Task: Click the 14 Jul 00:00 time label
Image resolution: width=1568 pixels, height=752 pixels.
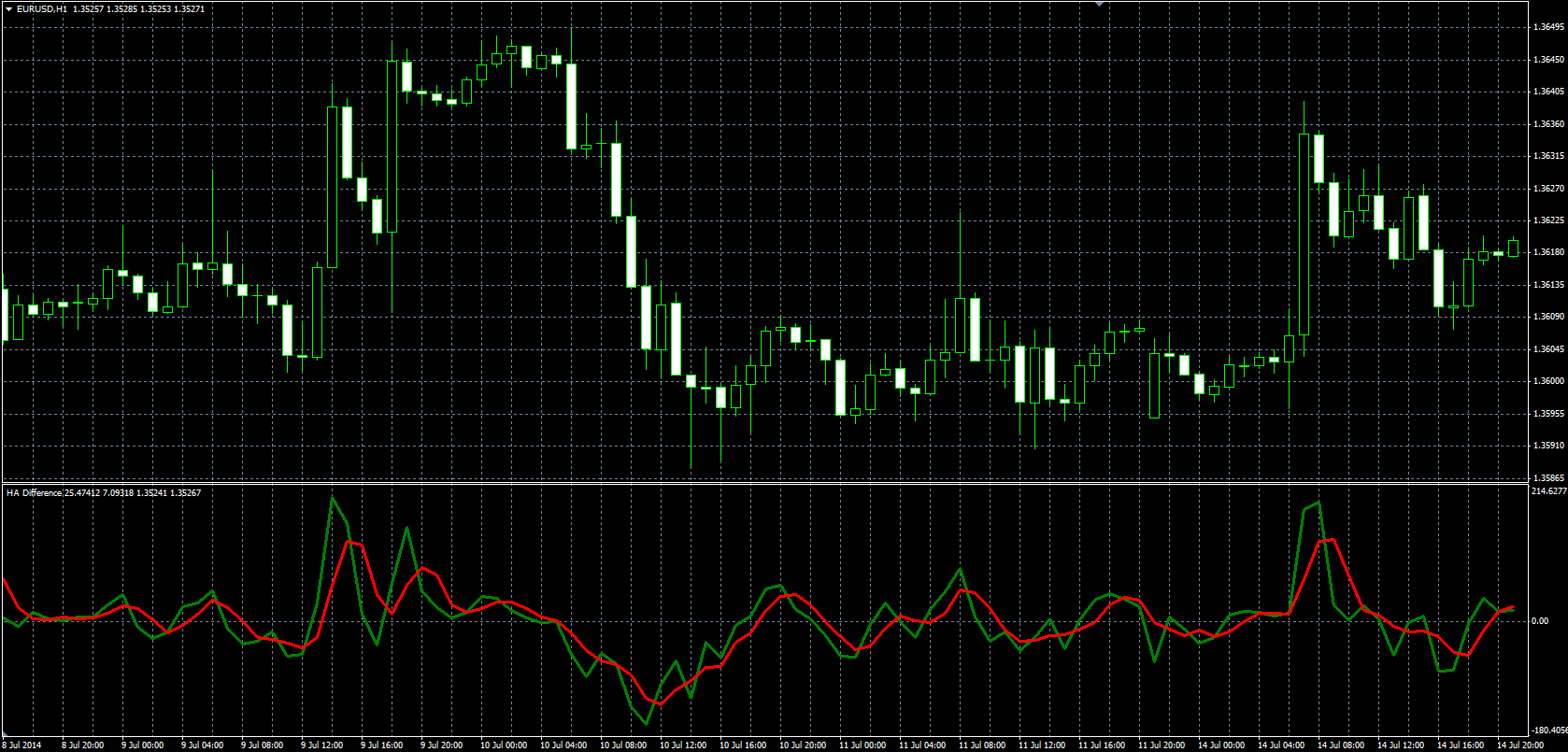Action: coord(1221,745)
